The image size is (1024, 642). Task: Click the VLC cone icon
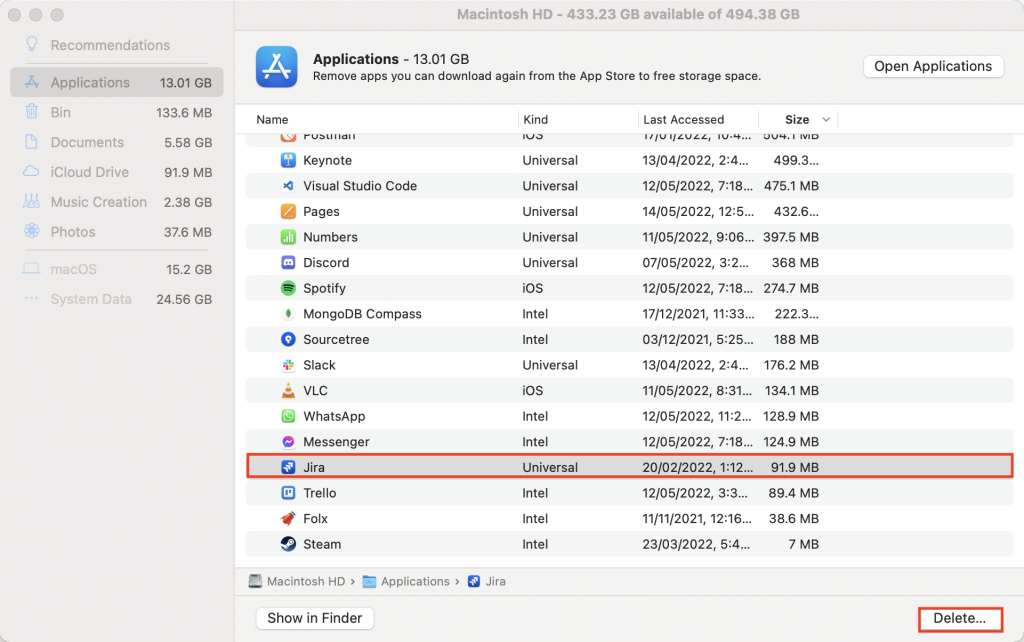288,391
